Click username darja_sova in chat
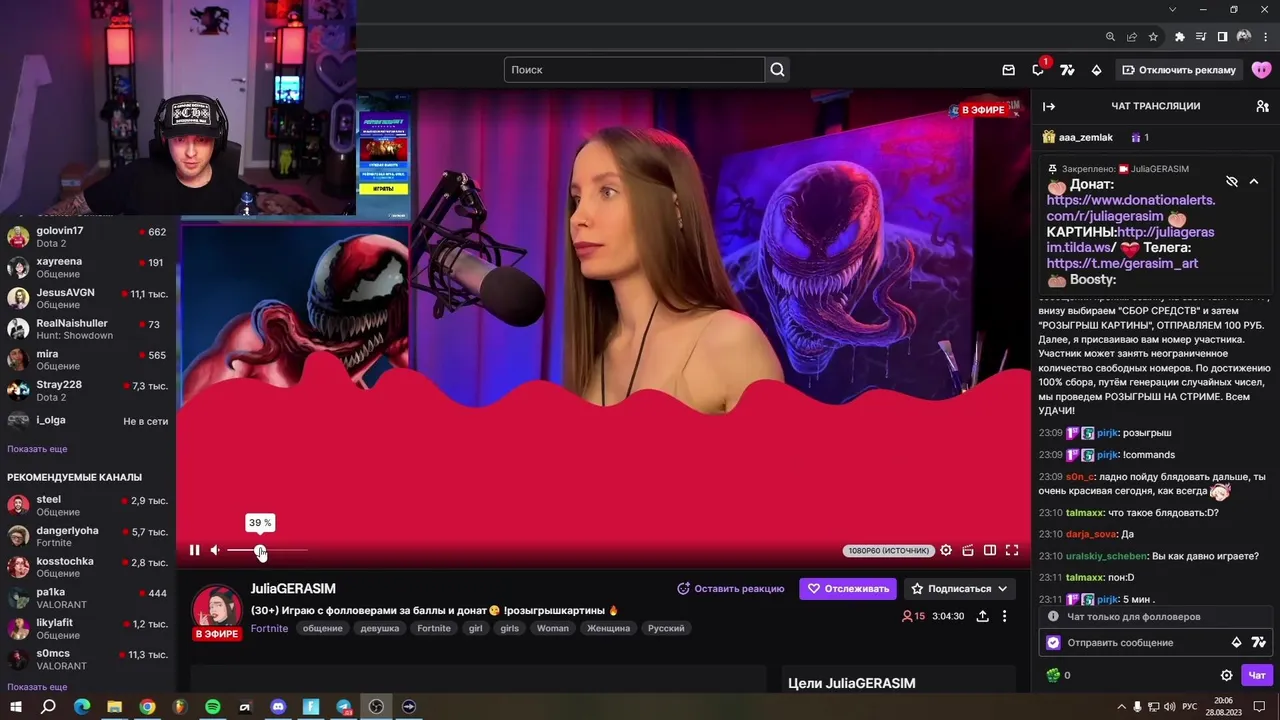Viewport: 1280px width, 720px height. pos(1091,534)
